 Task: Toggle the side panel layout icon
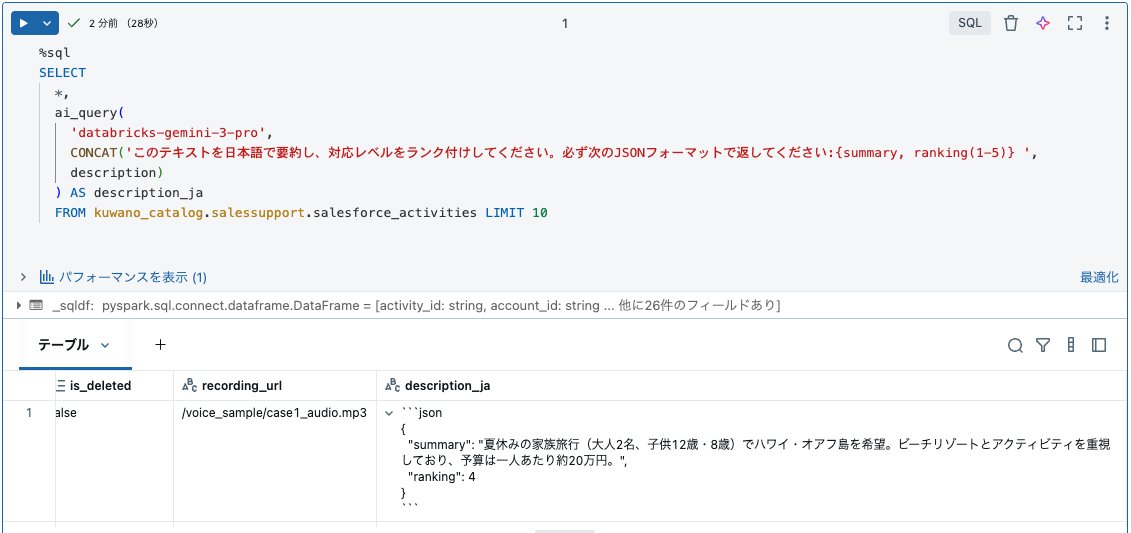click(1099, 345)
